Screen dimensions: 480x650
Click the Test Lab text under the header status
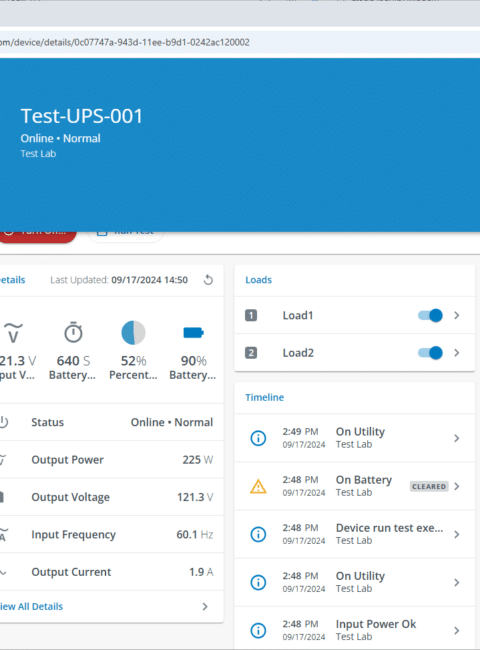(x=38, y=154)
